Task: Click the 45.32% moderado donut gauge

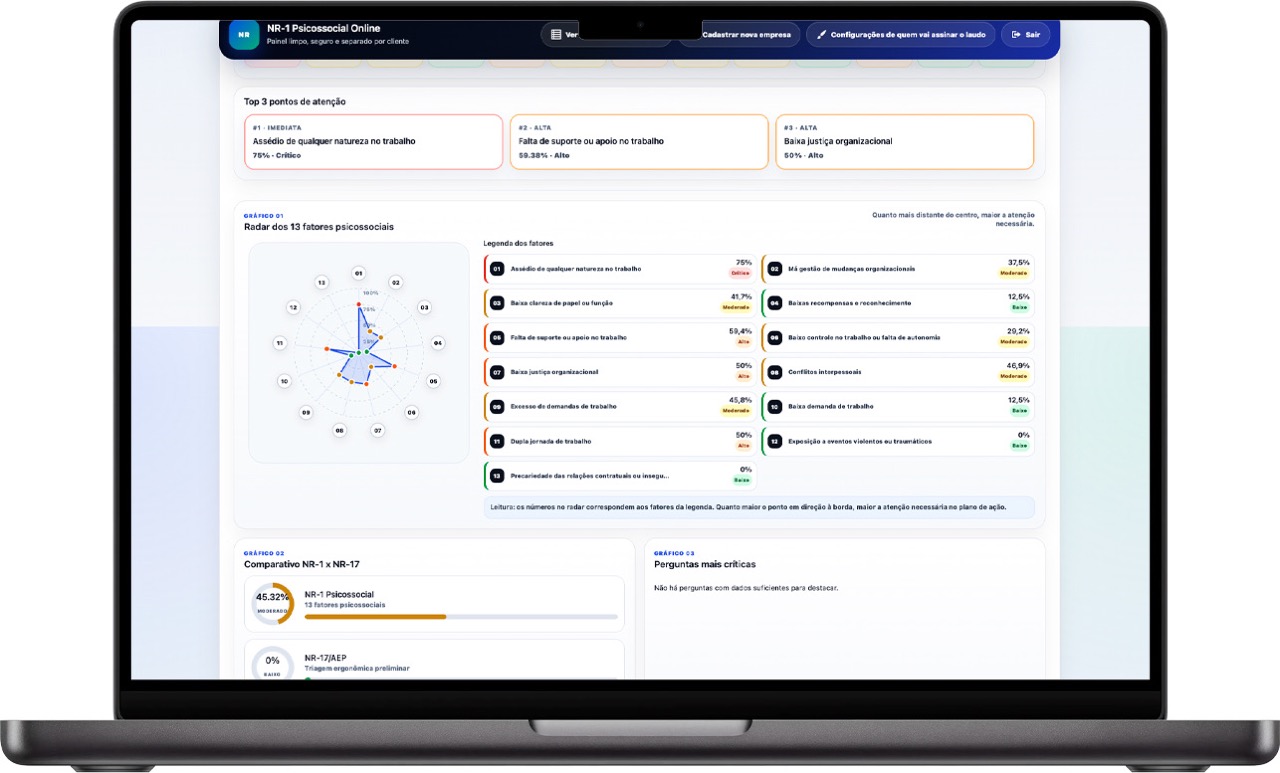Action: coord(272,604)
